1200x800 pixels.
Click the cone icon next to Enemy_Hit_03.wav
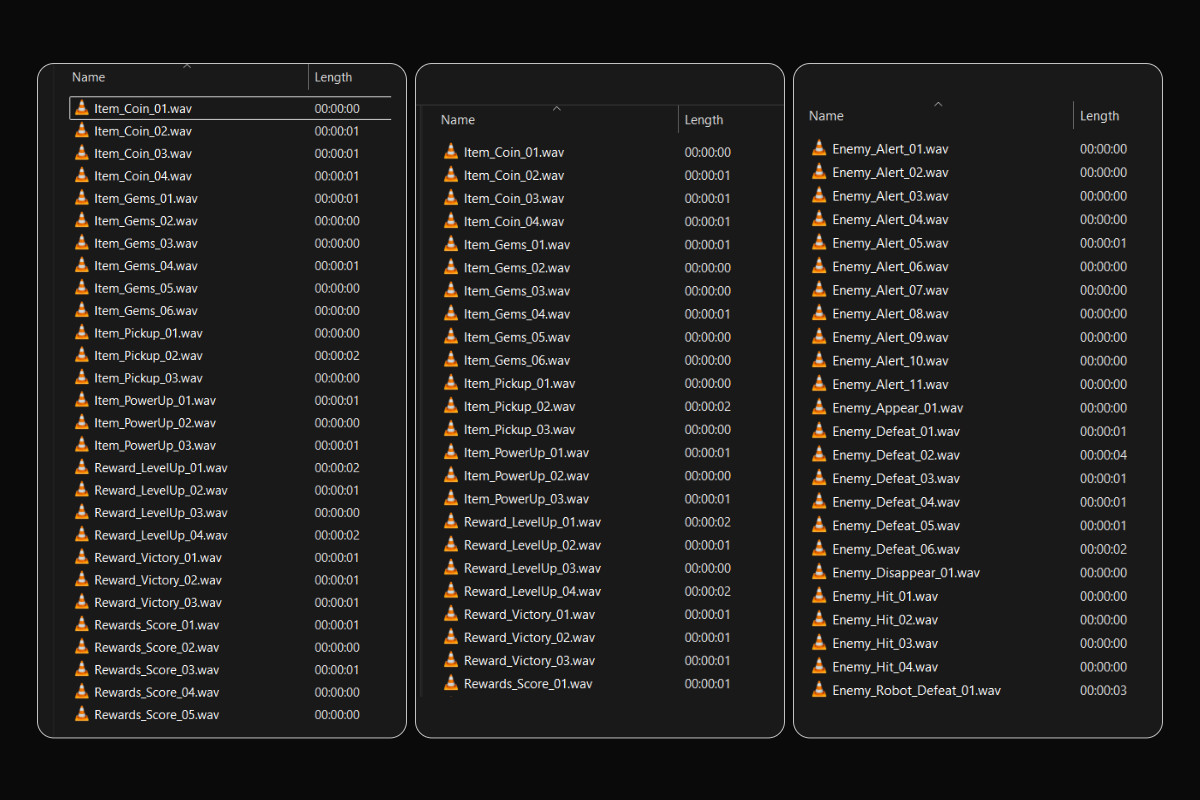pyautogui.click(x=819, y=643)
